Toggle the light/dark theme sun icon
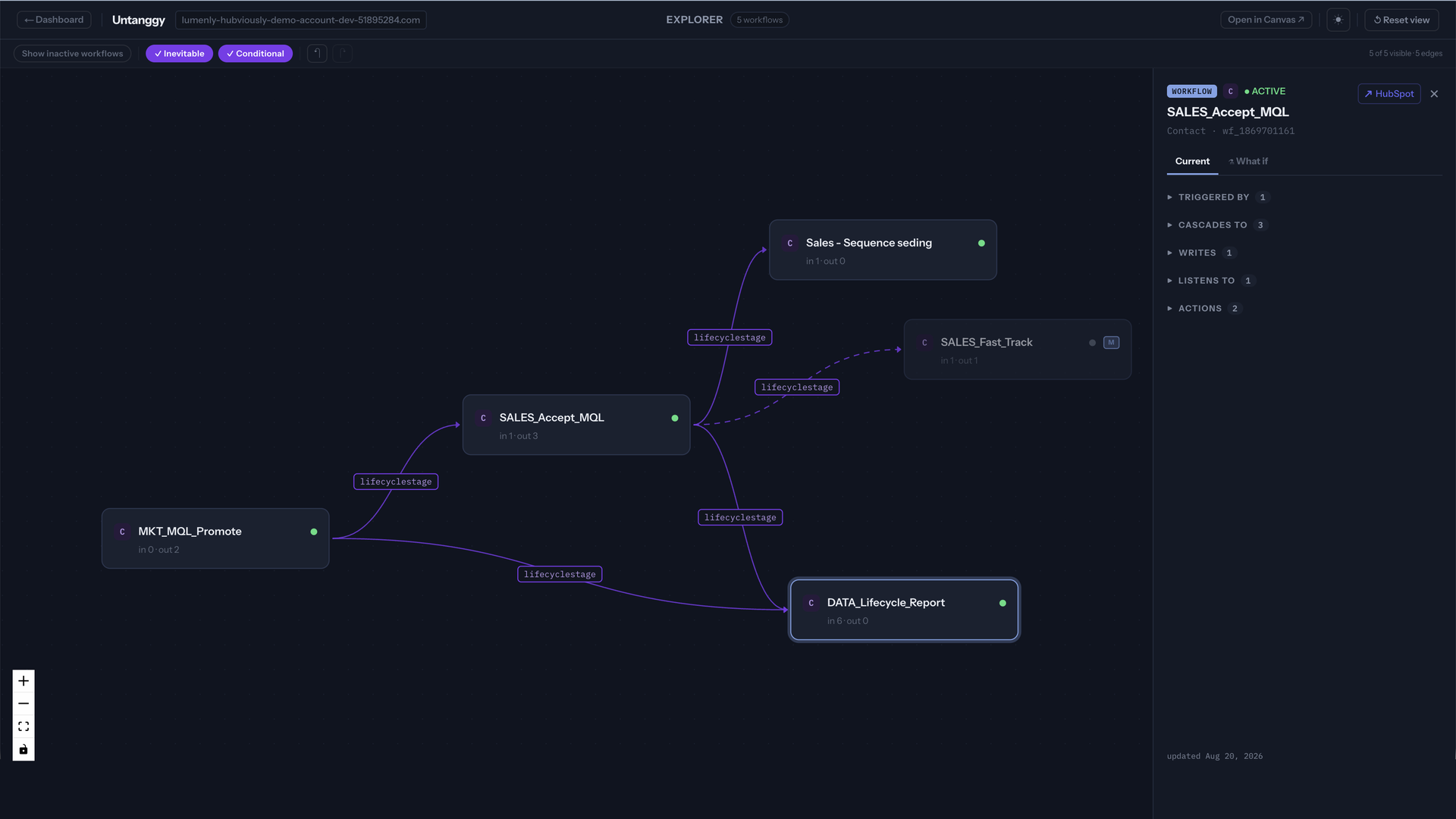This screenshot has height=819, width=1456. (x=1338, y=20)
